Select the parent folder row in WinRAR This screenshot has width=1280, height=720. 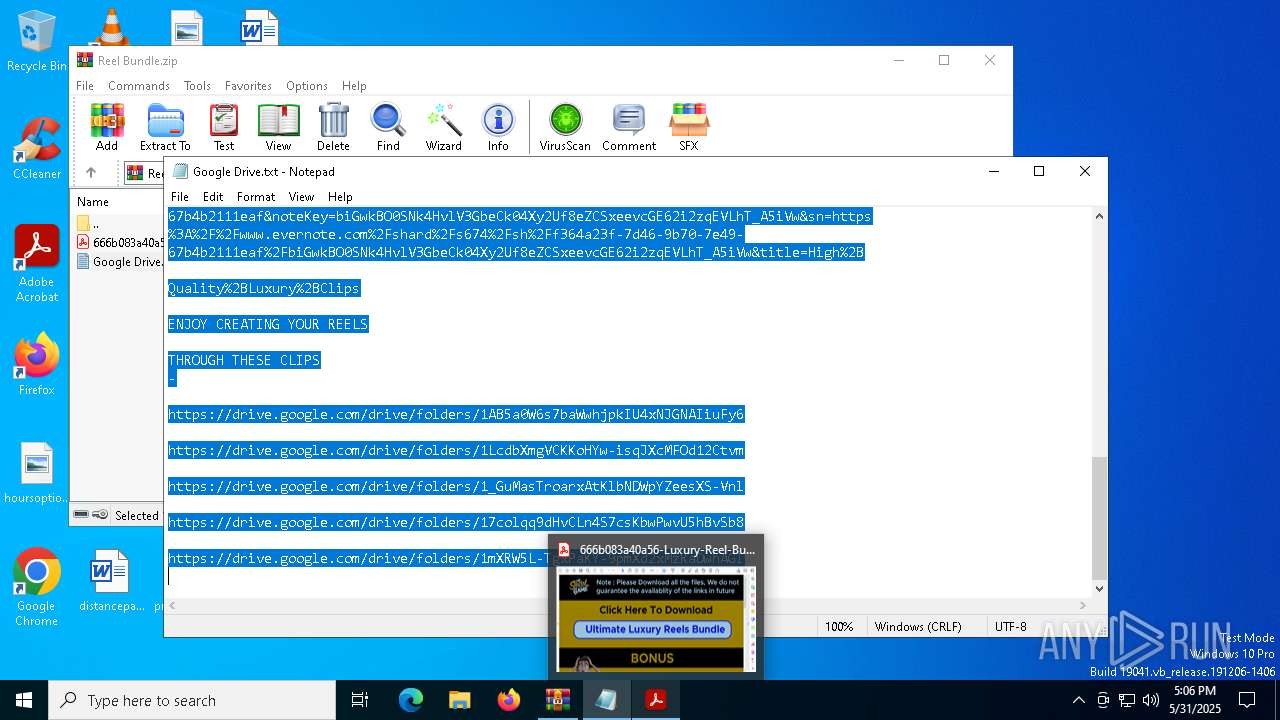(x=119, y=223)
